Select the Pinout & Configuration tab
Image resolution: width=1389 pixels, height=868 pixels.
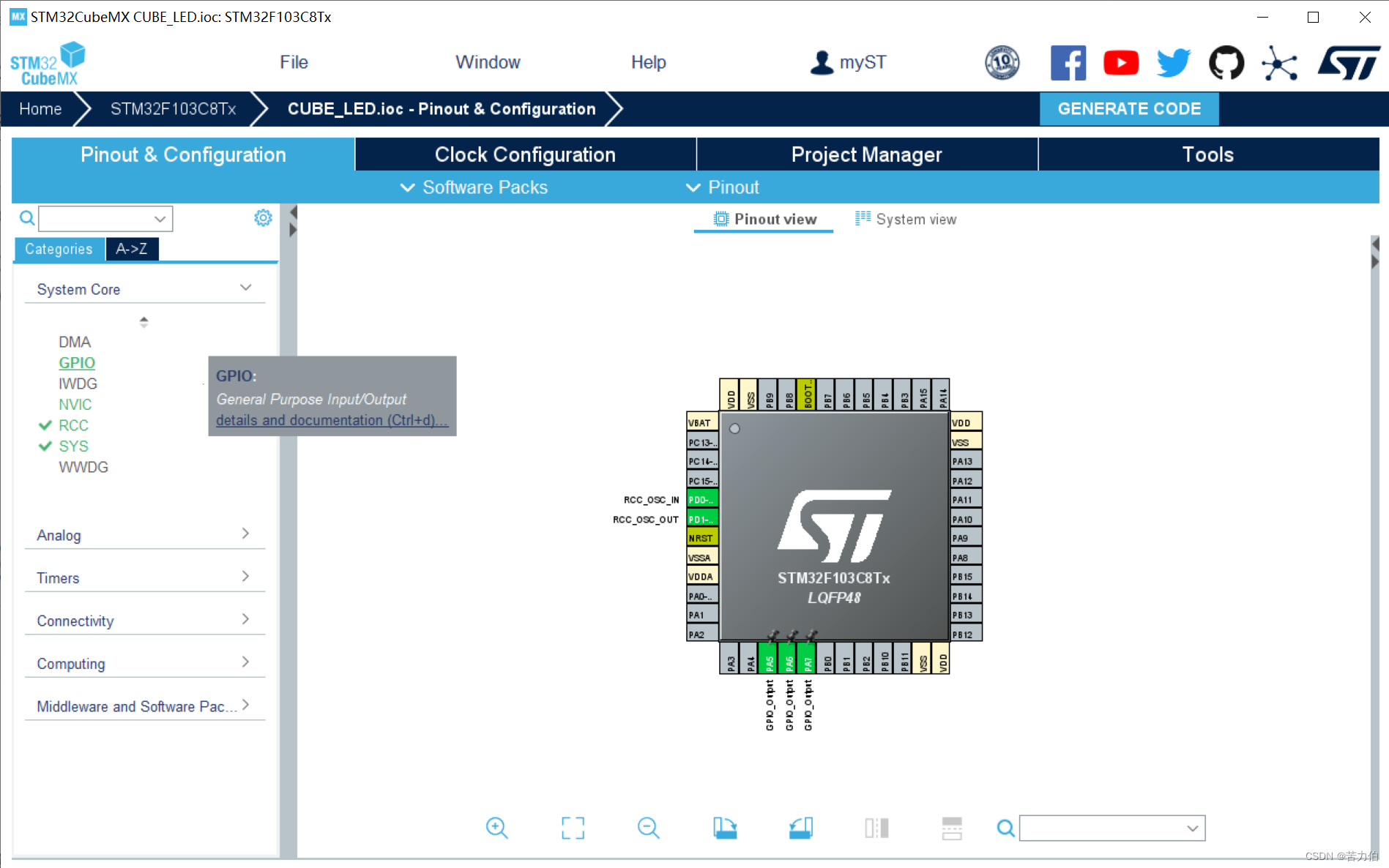183,154
